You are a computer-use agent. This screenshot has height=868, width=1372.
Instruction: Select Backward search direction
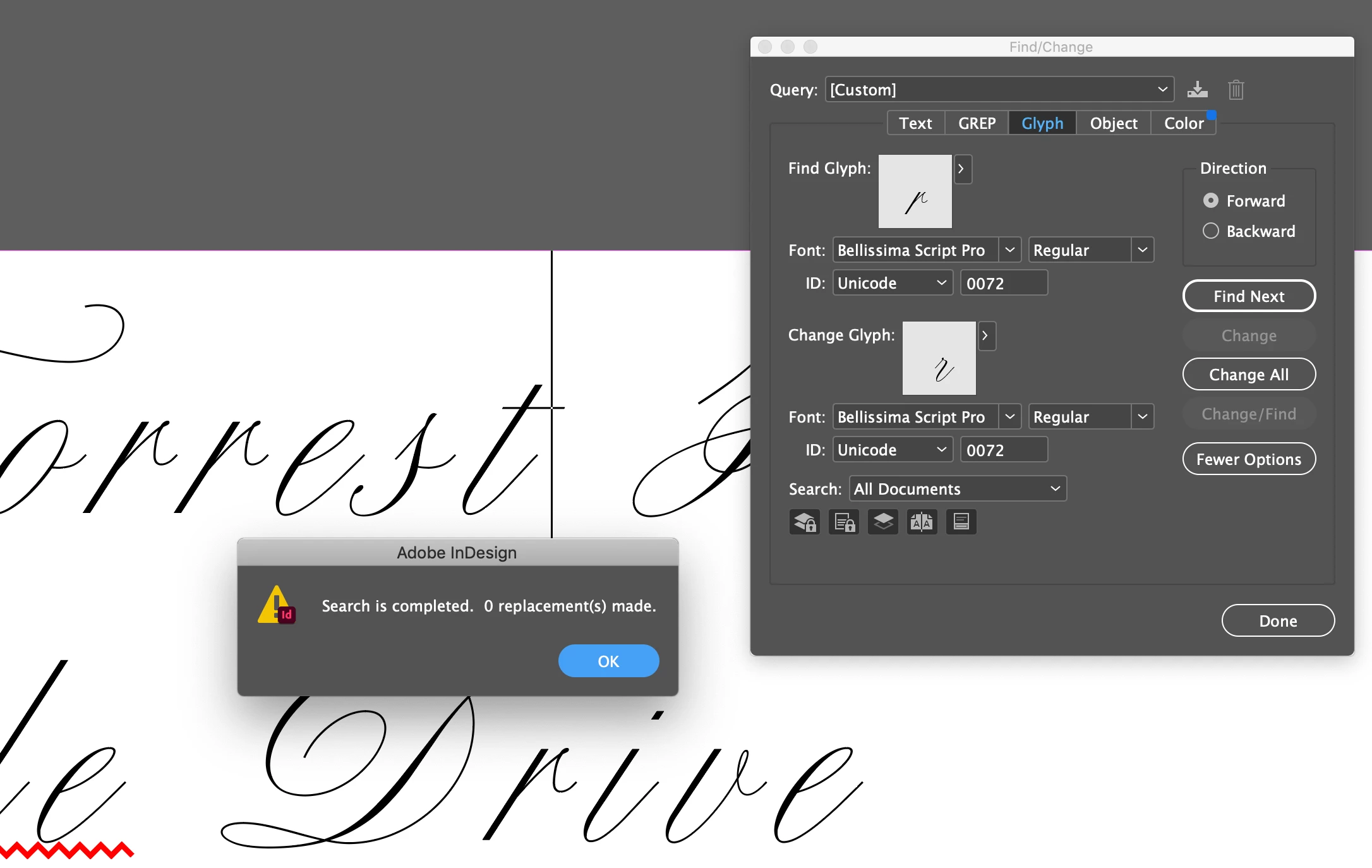coord(1211,231)
